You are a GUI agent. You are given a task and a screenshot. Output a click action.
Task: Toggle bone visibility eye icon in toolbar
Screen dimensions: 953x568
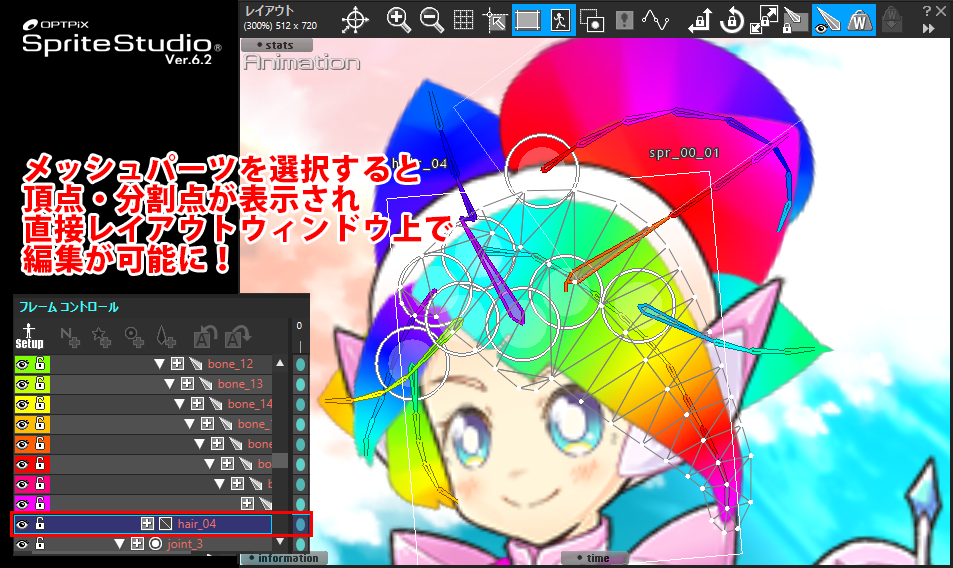tap(827, 19)
